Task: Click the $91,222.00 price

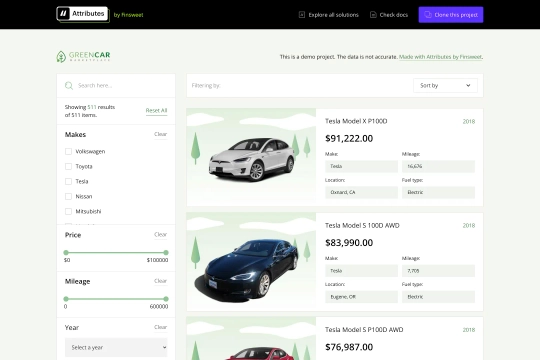Action: [349, 138]
